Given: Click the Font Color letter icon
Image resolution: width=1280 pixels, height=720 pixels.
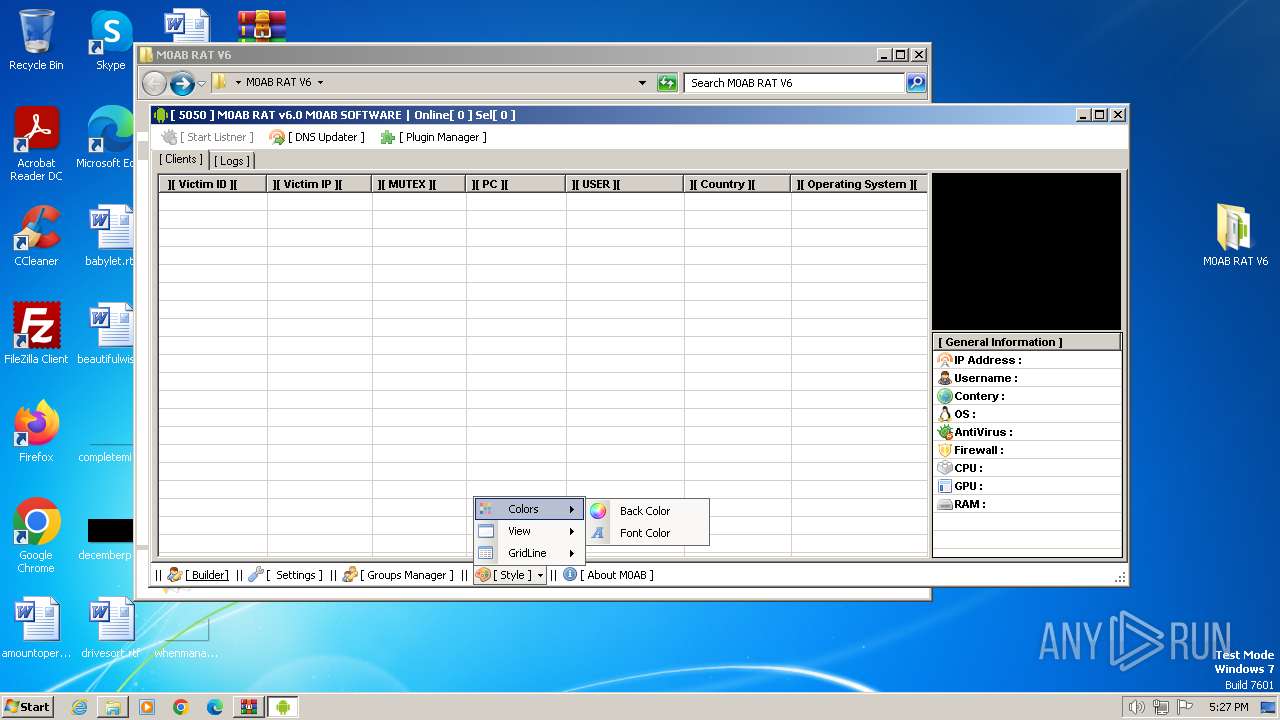Looking at the screenshot, I should [598, 533].
